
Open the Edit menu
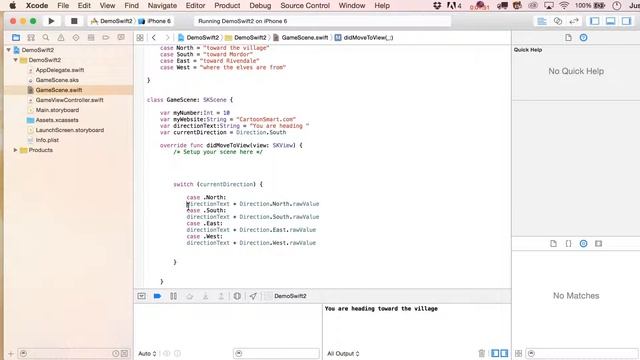coord(84,6)
